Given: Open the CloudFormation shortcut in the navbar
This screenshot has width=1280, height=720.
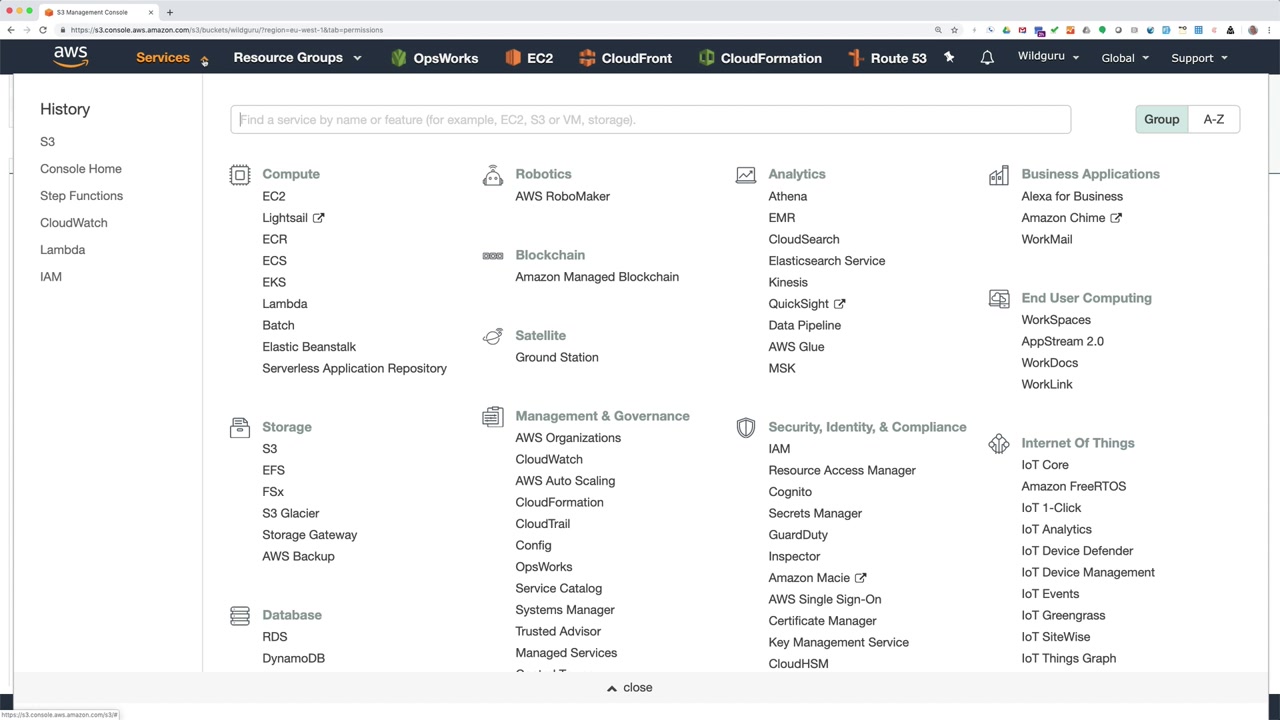Looking at the screenshot, I should pyautogui.click(x=760, y=58).
